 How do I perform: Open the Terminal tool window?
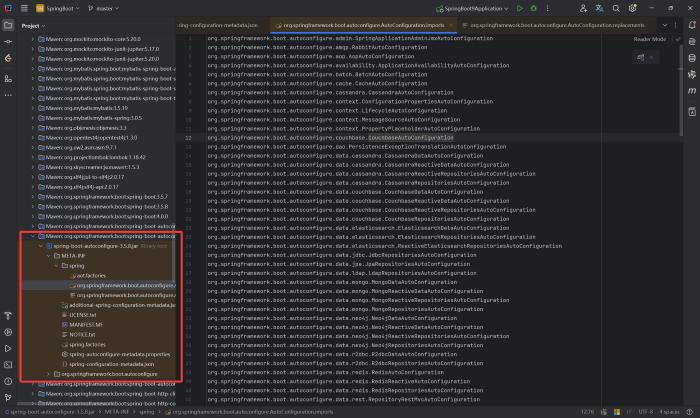tap(8, 365)
